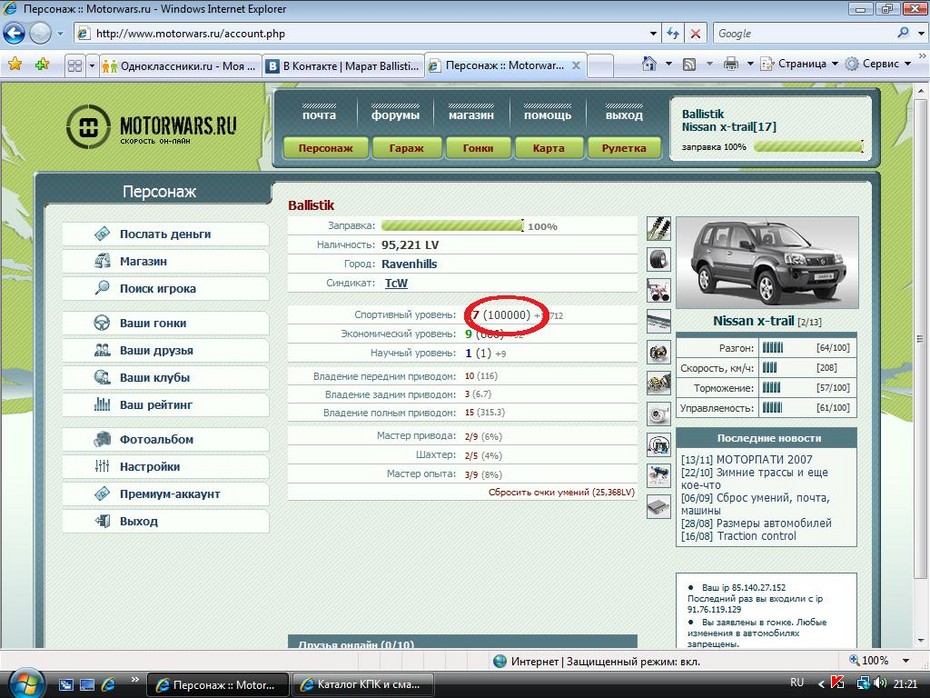Open Премиум-аккаунт in the sidebar
The width and height of the screenshot is (930, 698).
click(x=165, y=494)
